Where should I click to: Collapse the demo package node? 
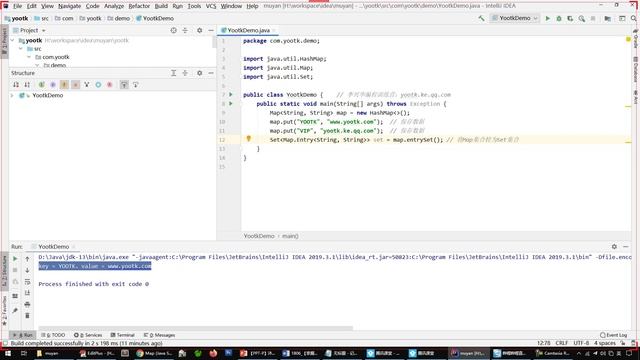click(x=37, y=65)
